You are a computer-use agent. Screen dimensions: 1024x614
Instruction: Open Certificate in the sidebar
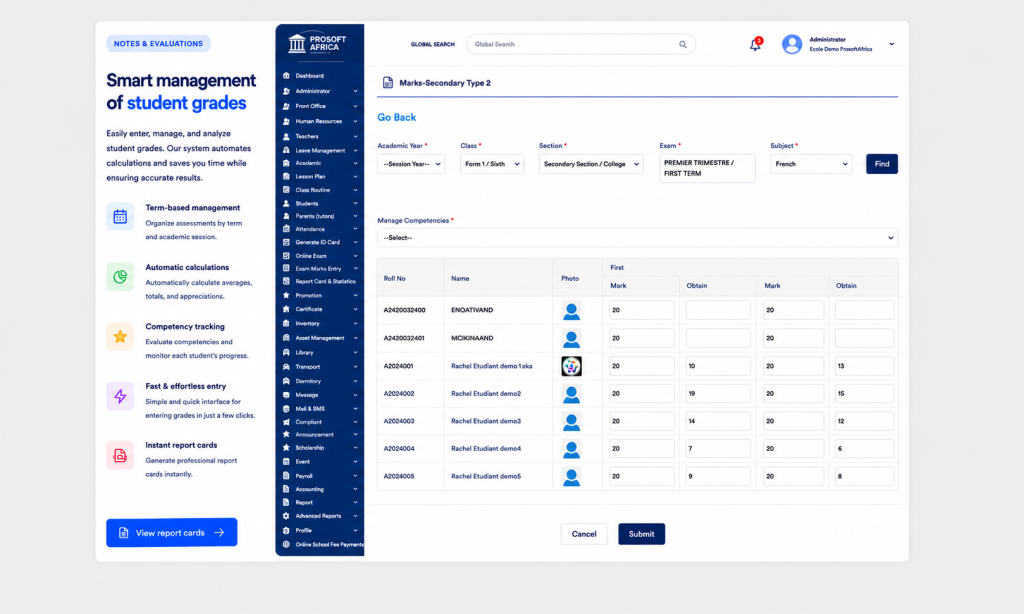(x=320, y=309)
